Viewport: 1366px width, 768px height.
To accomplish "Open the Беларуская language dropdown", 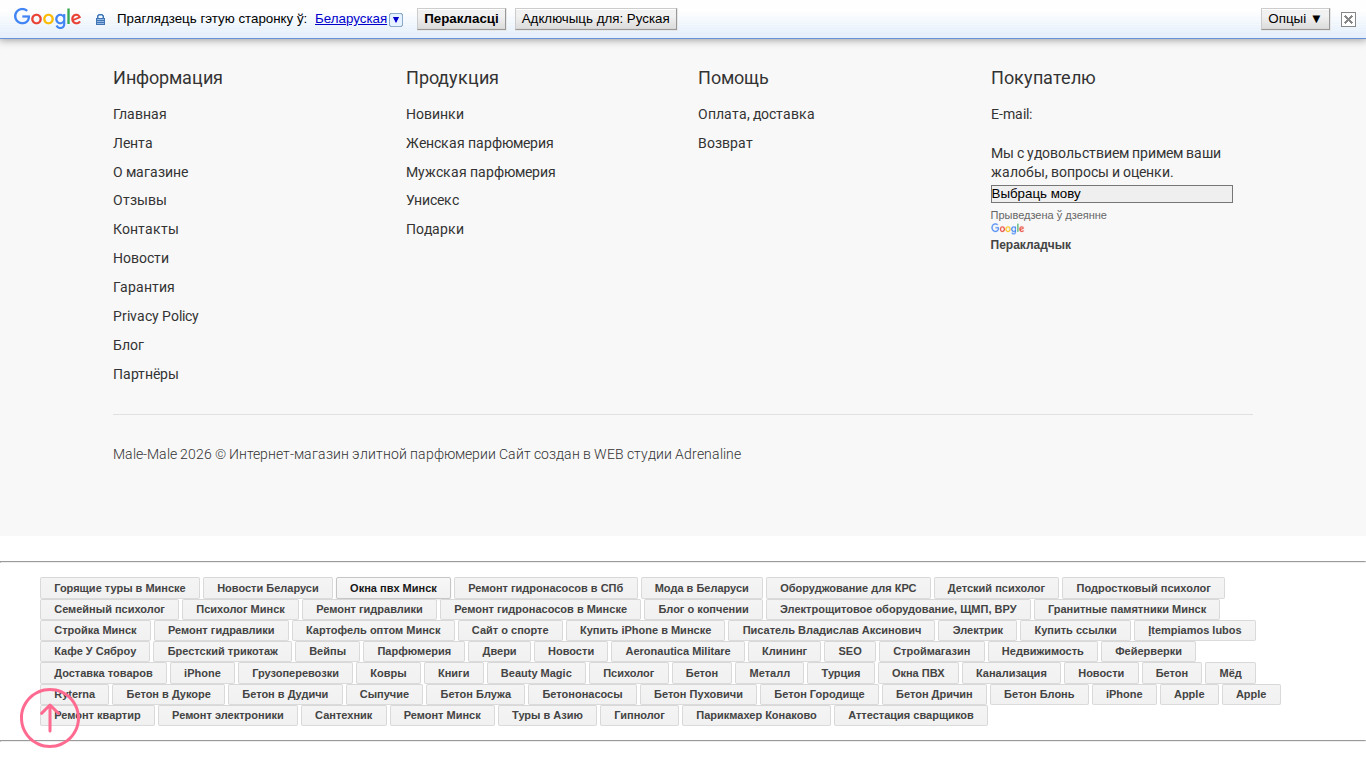I will pyautogui.click(x=358, y=19).
